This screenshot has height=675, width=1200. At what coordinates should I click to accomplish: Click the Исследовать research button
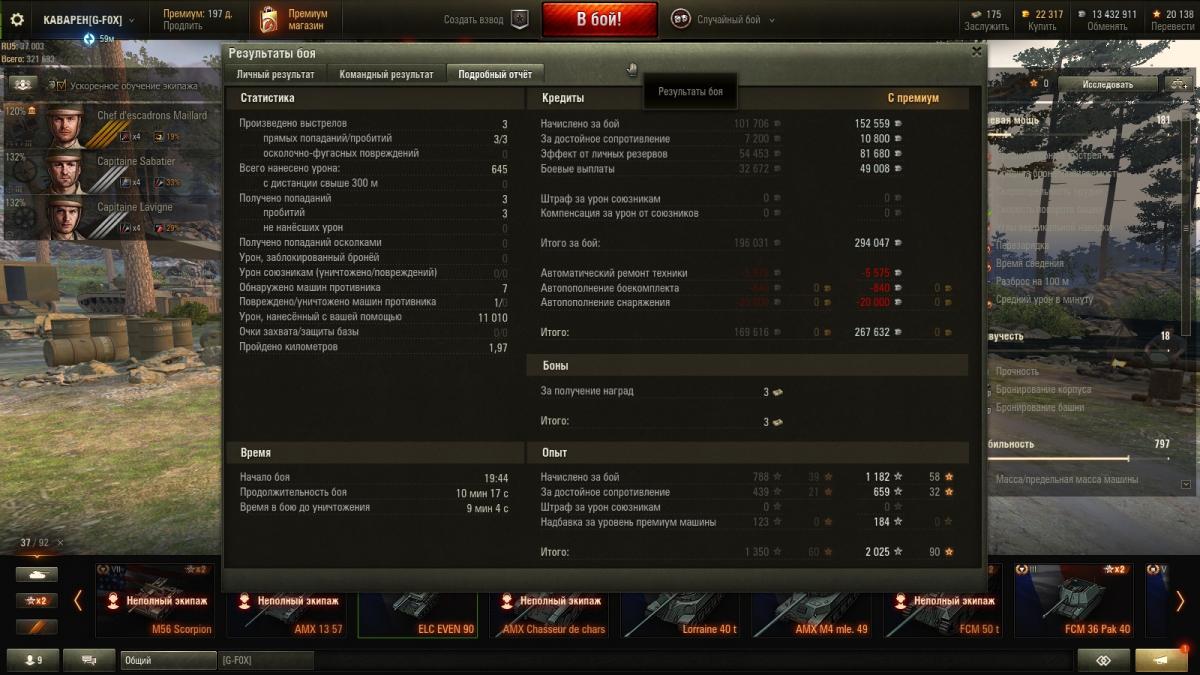1107,84
